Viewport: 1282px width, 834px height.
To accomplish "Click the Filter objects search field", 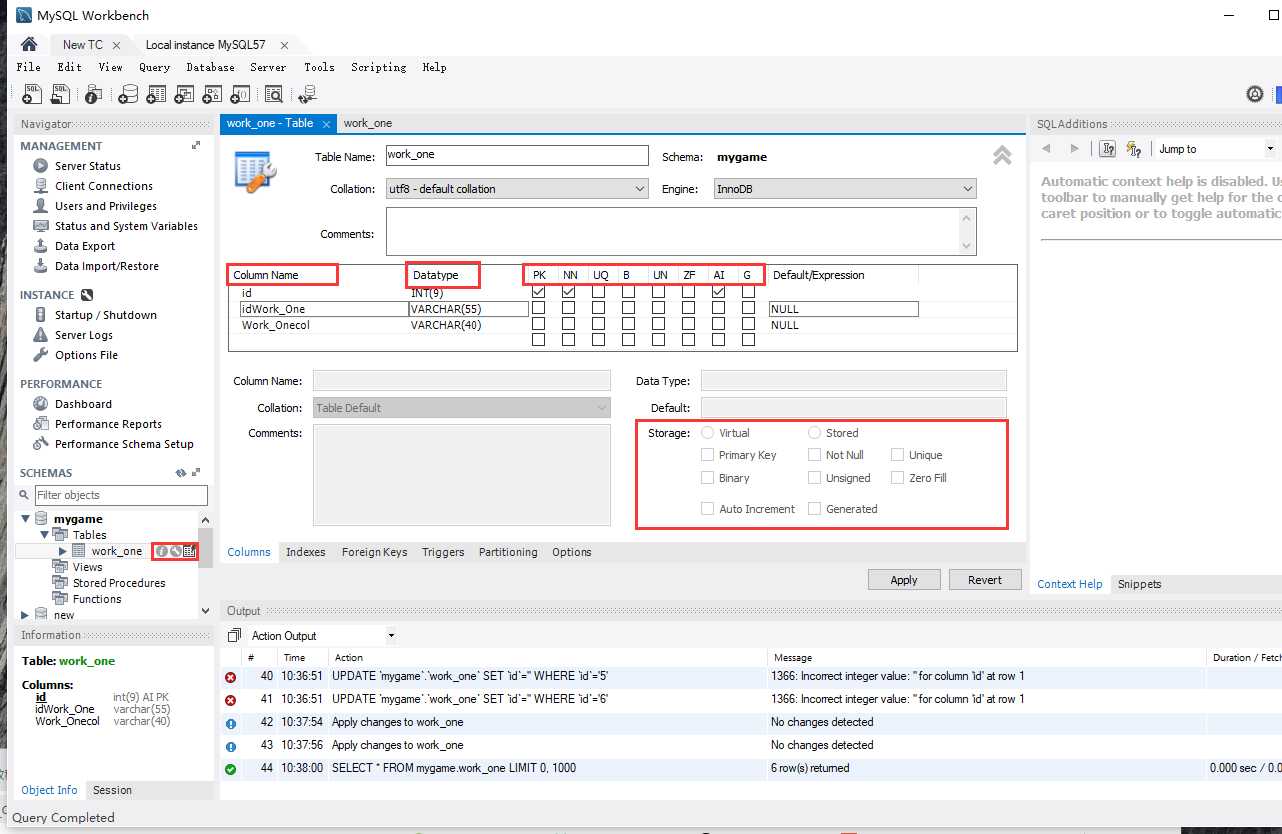I will pyautogui.click(x=121, y=495).
